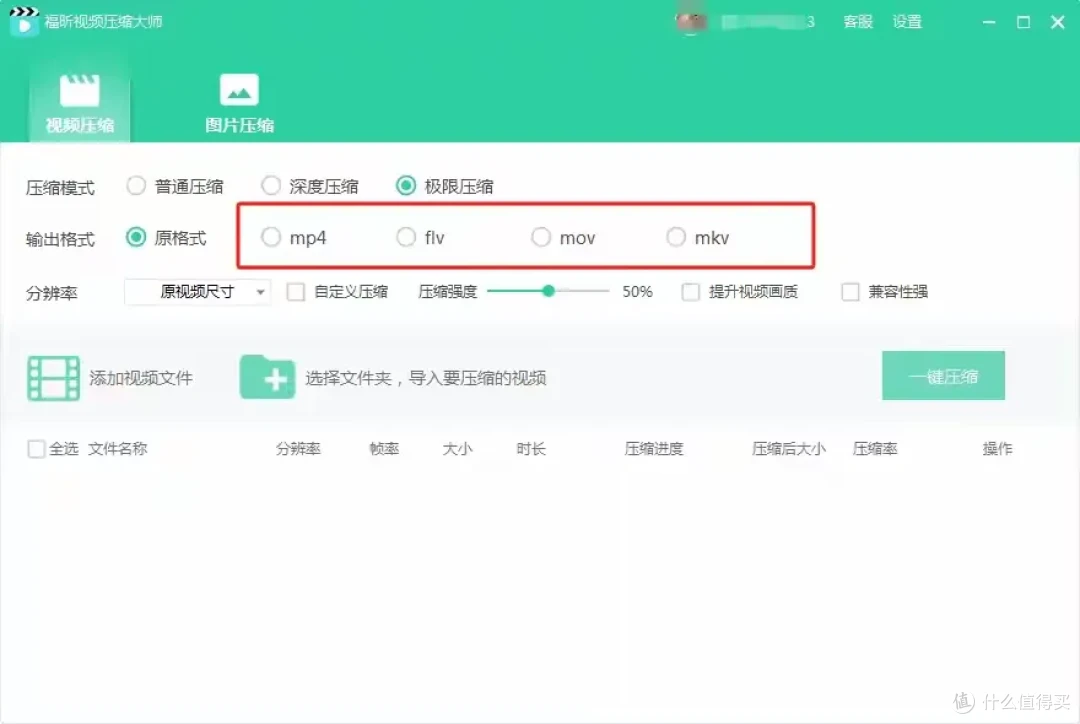Click the 50% compression strength value
Viewport: 1080px width, 724px height.
(637, 292)
